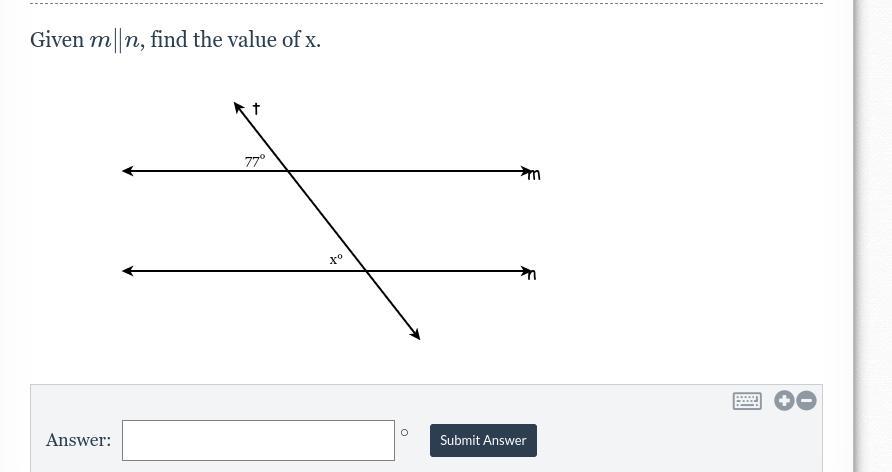Open the on-screen math keyboard icon
This screenshot has width=892, height=472.
pyautogui.click(x=747, y=401)
